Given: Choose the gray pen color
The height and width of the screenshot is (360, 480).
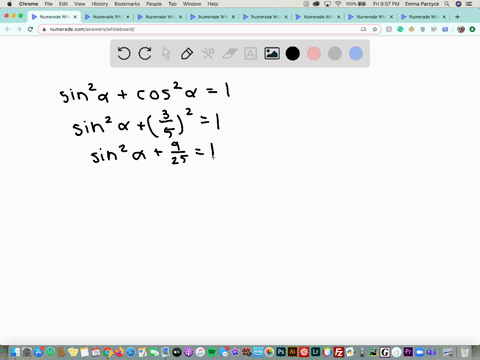Looking at the screenshot, I should pyautogui.click(x=335, y=53).
